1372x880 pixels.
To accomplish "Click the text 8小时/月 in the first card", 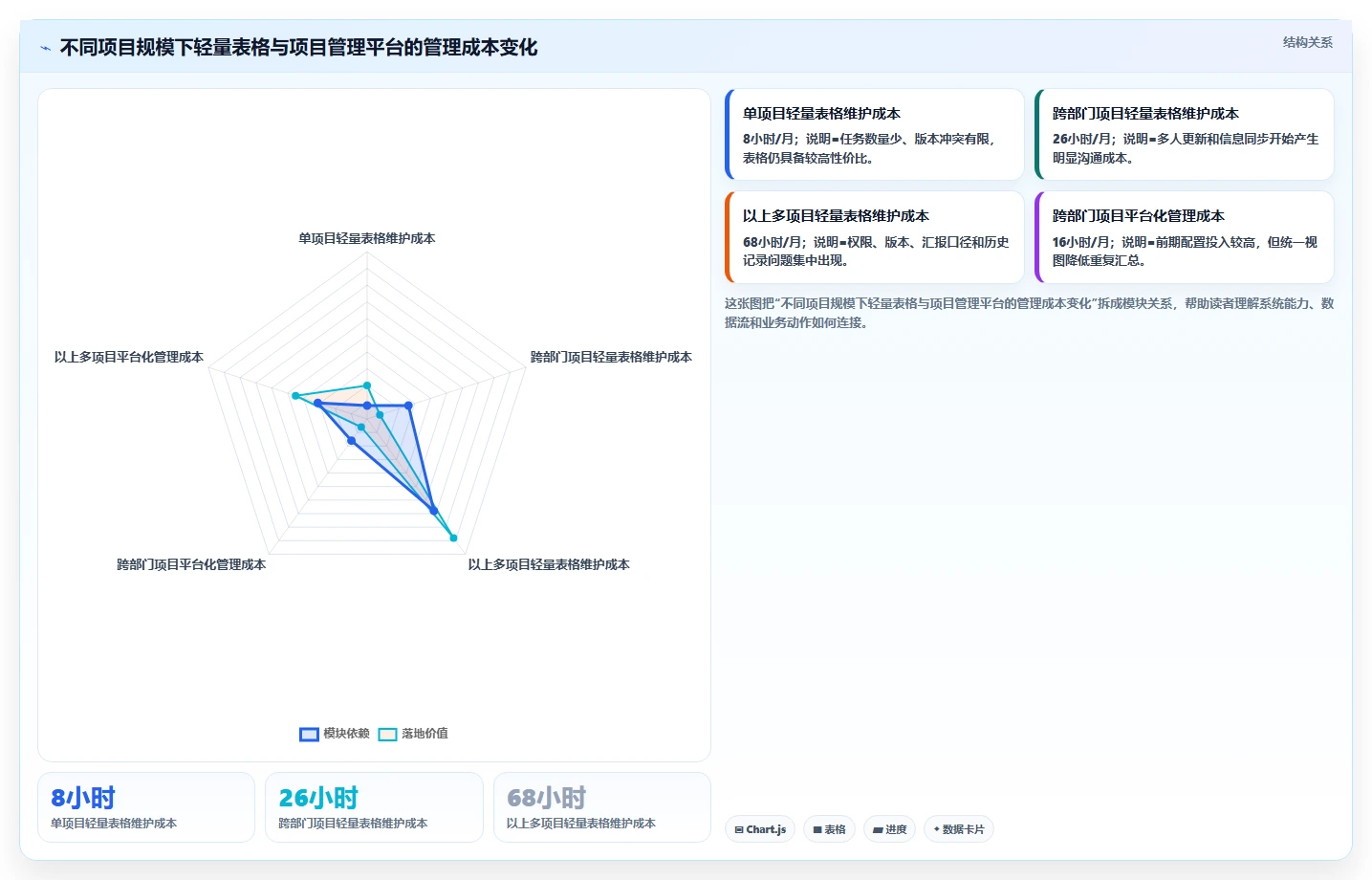I will coord(770,139).
